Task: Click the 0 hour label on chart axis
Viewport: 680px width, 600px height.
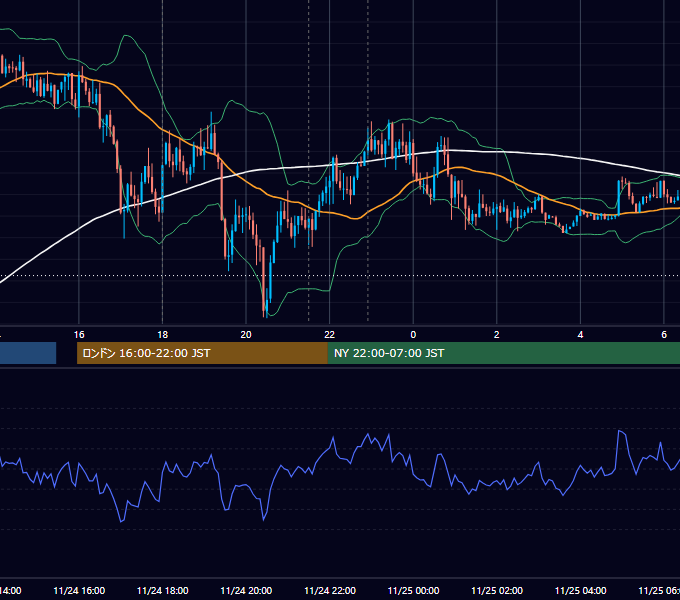Action: (x=413, y=335)
